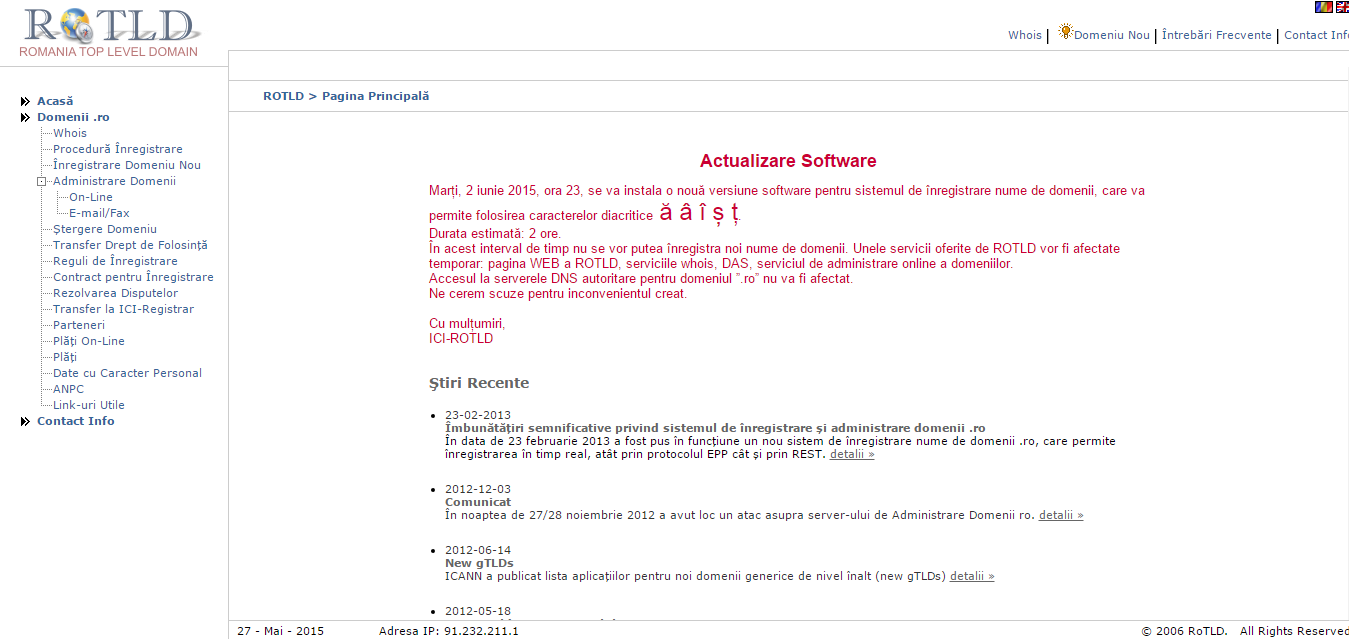Image resolution: width=1349 pixels, height=639 pixels.
Task: Select On-Line under Administrare Domenii
Action: tap(91, 197)
